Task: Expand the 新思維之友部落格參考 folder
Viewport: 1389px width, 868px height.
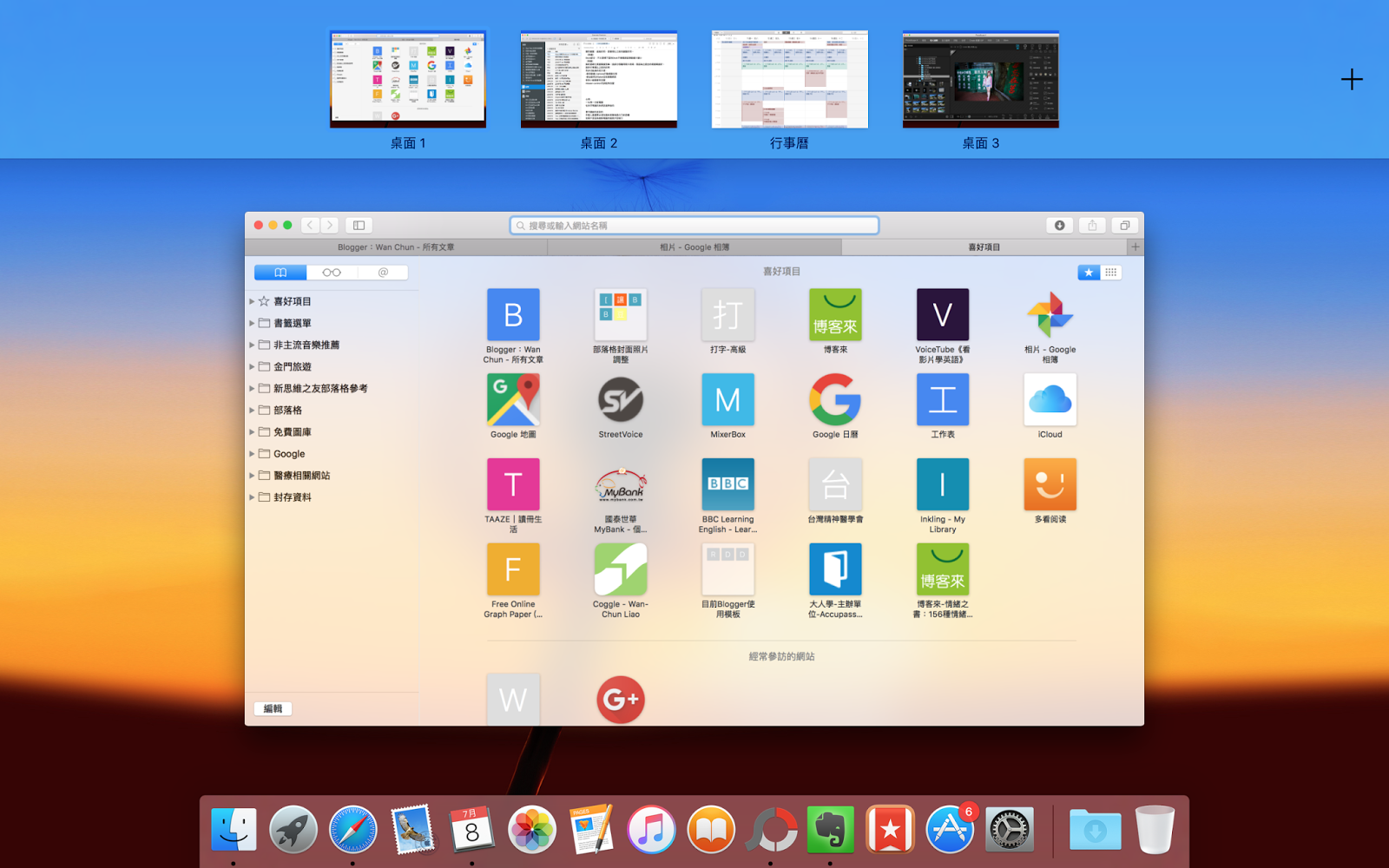Action: [252, 388]
